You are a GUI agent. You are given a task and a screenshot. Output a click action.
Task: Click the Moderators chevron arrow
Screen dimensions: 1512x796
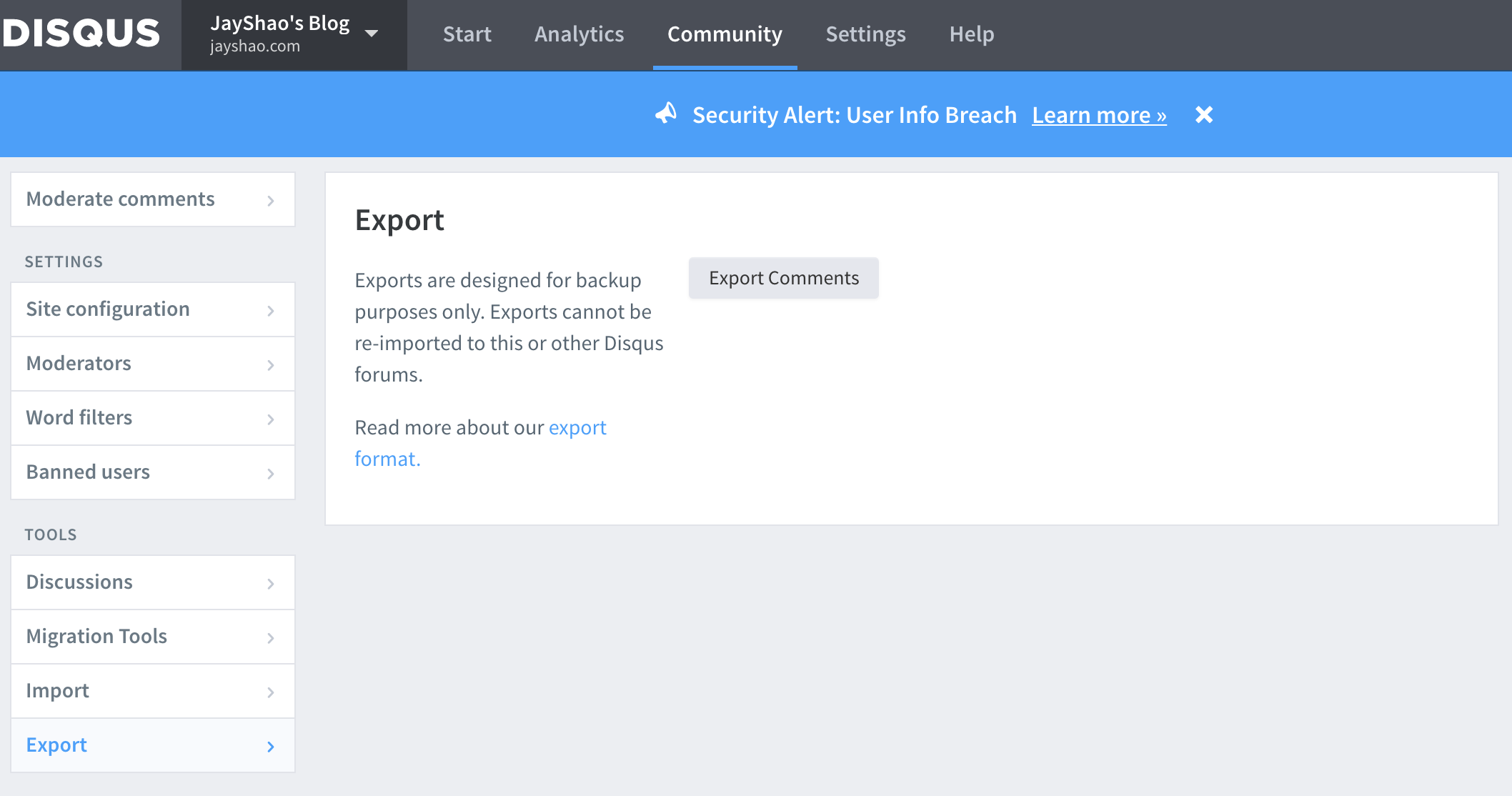[271, 364]
